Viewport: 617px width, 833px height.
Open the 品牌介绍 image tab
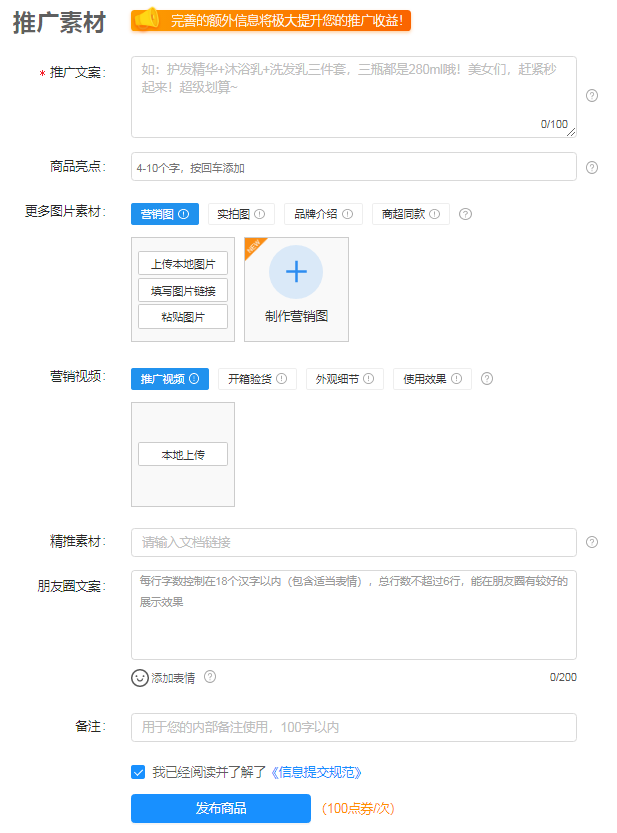point(323,214)
